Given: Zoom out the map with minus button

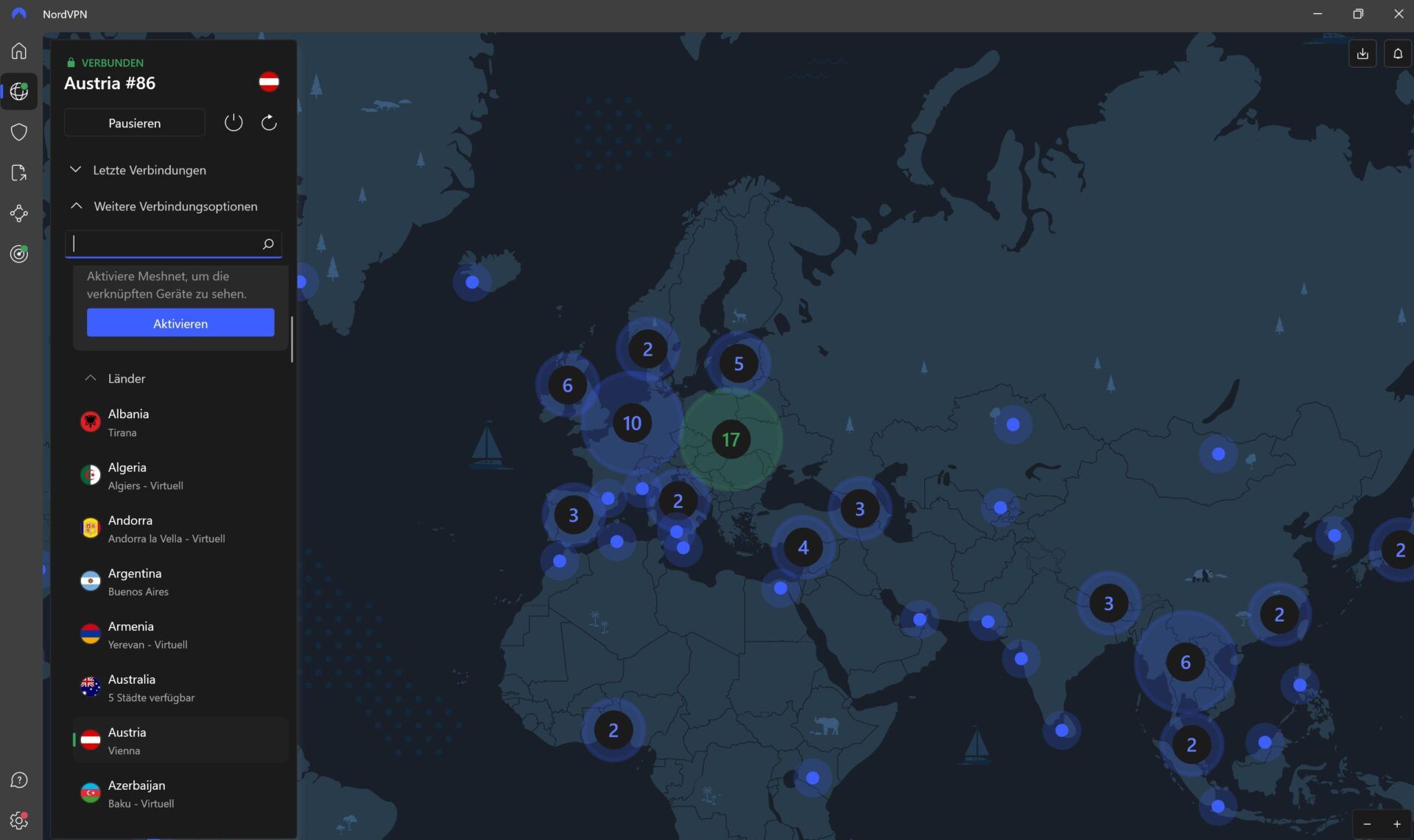Looking at the screenshot, I should [1367, 825].
